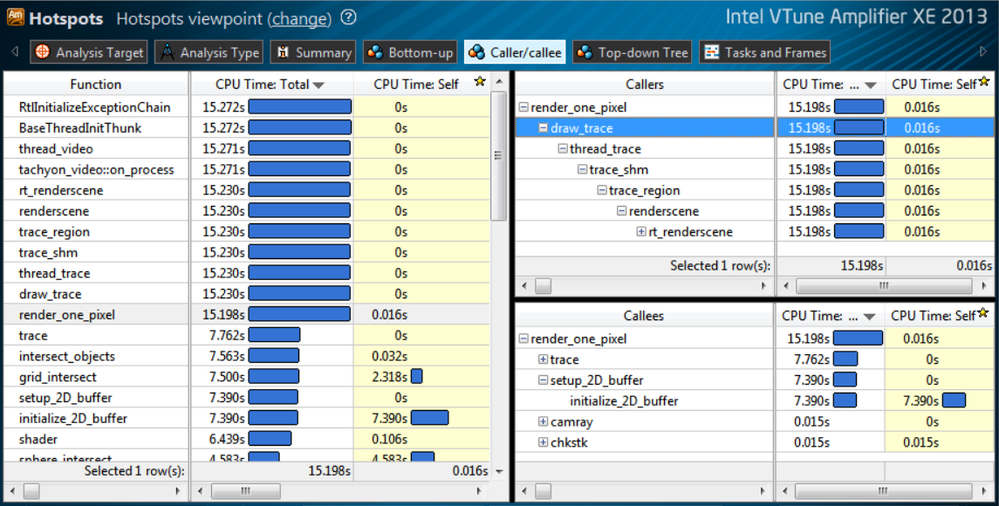Viewport: 999px width, 506px height.
Task: Select initialize_2D_buffer in Function list
Action: [x=73, y=418]
